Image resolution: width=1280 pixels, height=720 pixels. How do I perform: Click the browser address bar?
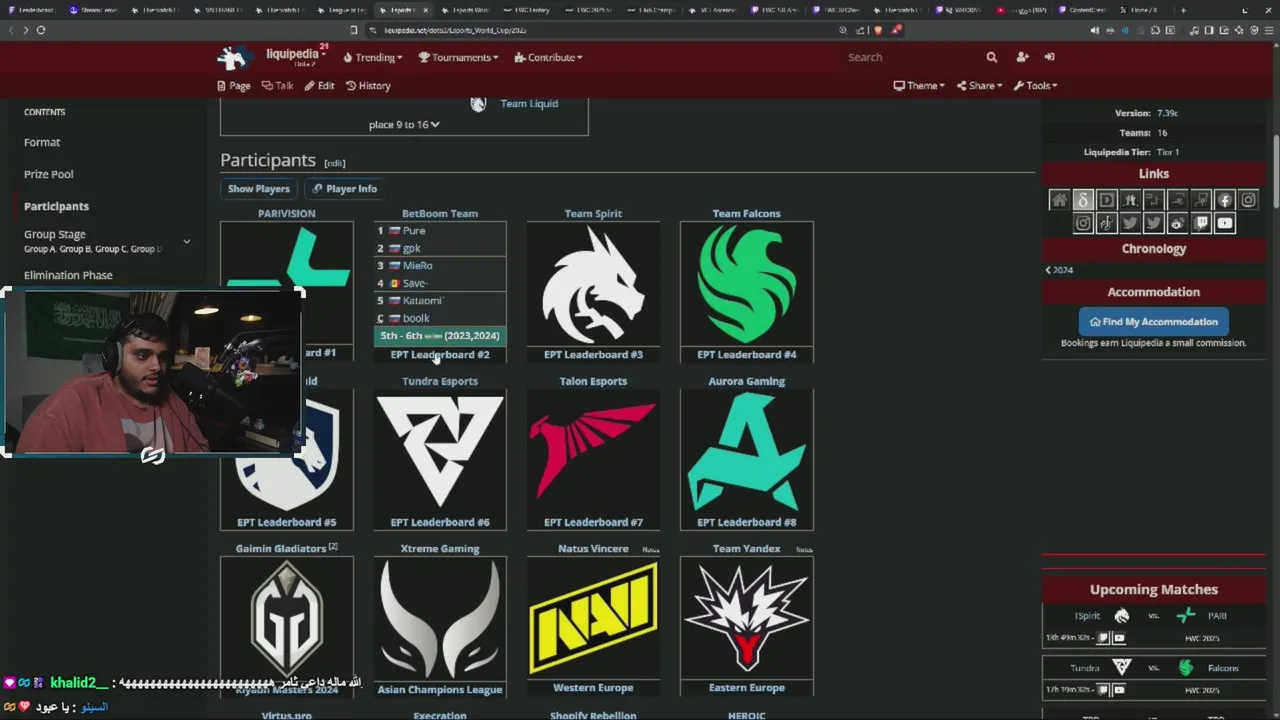[x=600, y=30]
